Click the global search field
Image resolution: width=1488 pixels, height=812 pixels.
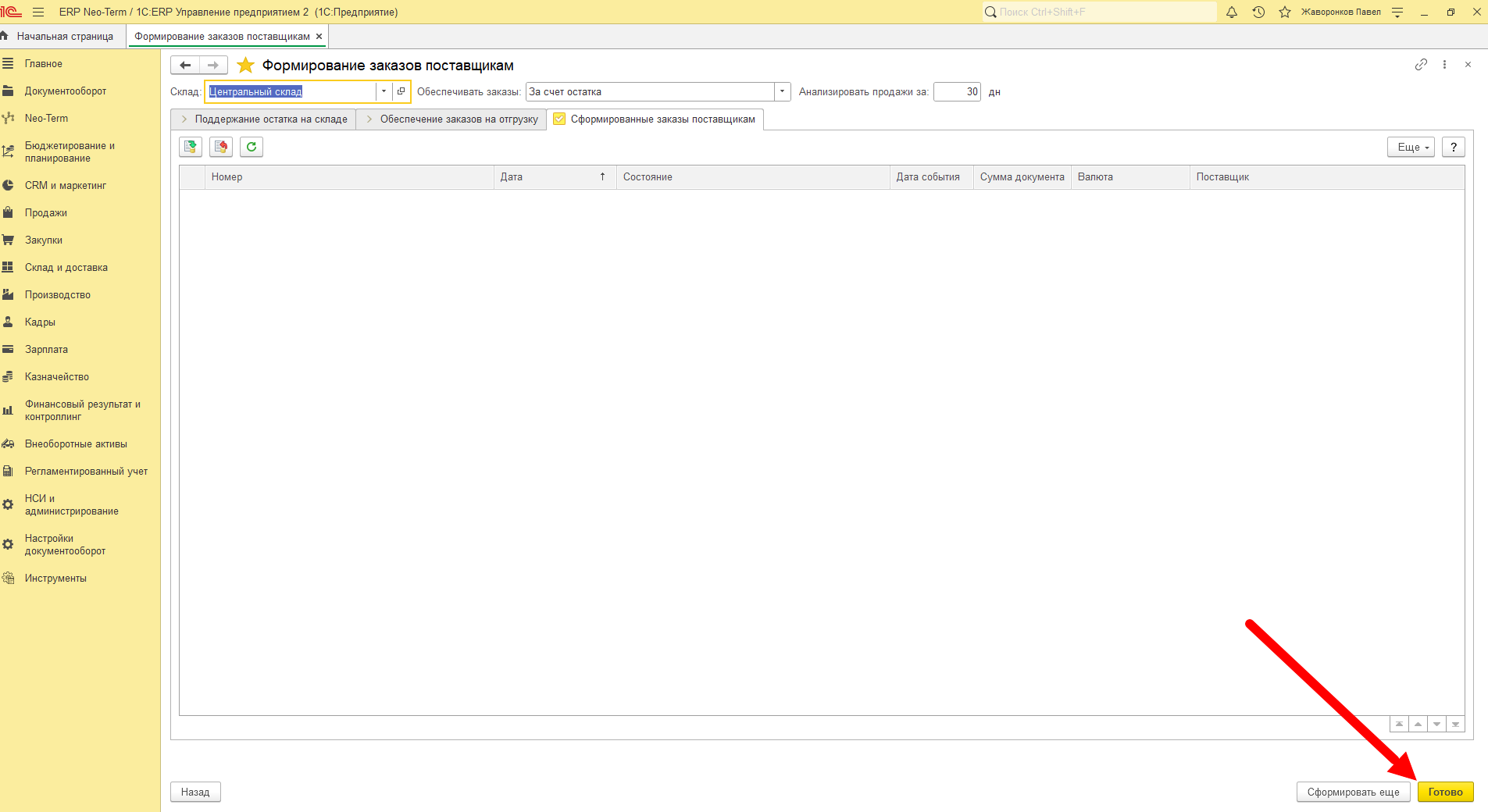coord(1099,12)
